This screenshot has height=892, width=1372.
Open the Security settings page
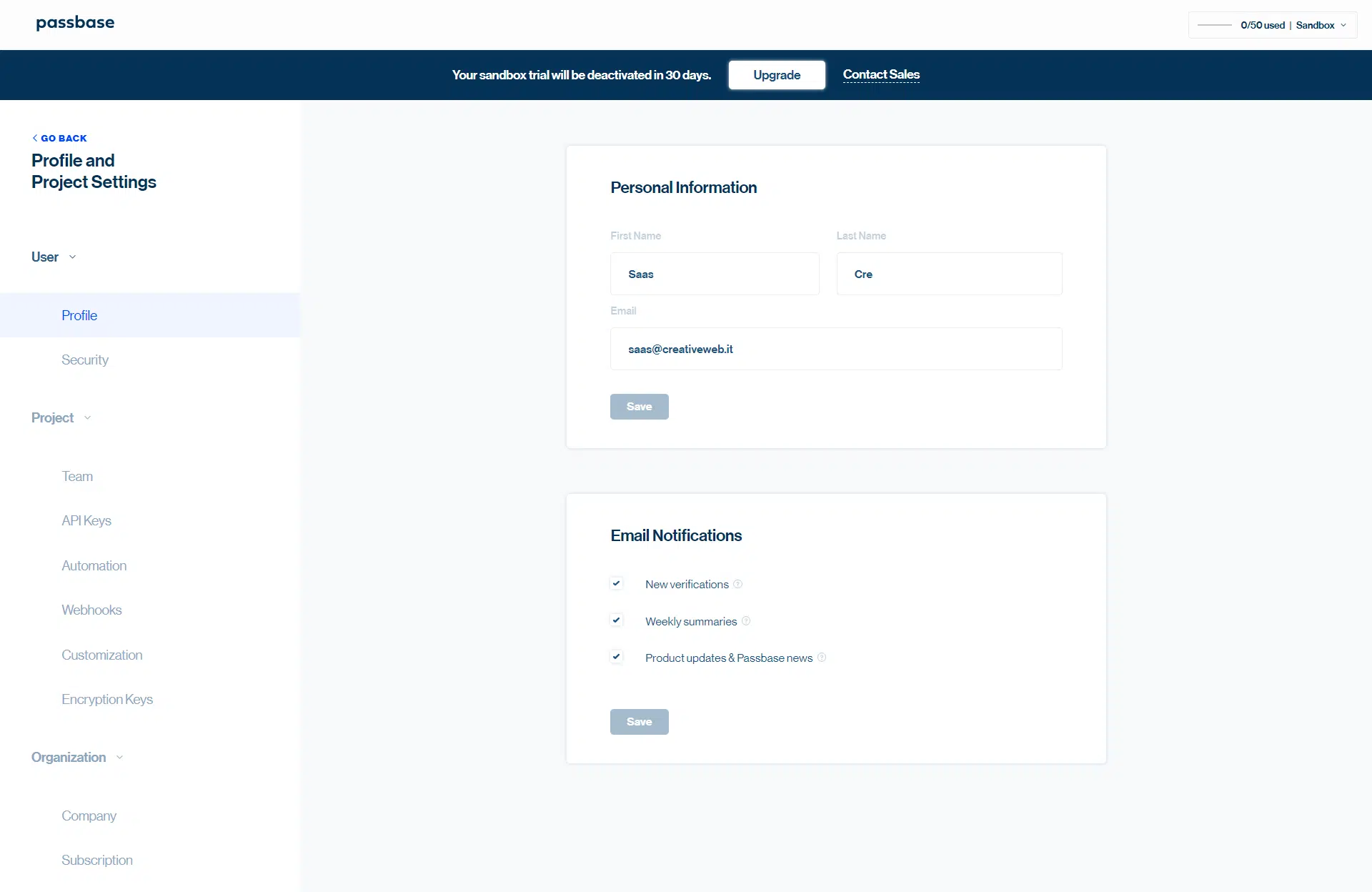85,360
